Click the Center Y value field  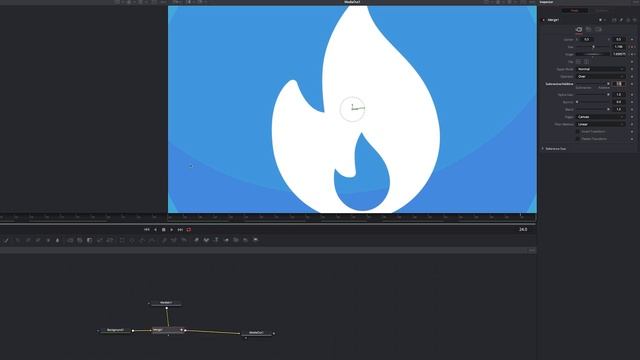click(x=619, y=40)
